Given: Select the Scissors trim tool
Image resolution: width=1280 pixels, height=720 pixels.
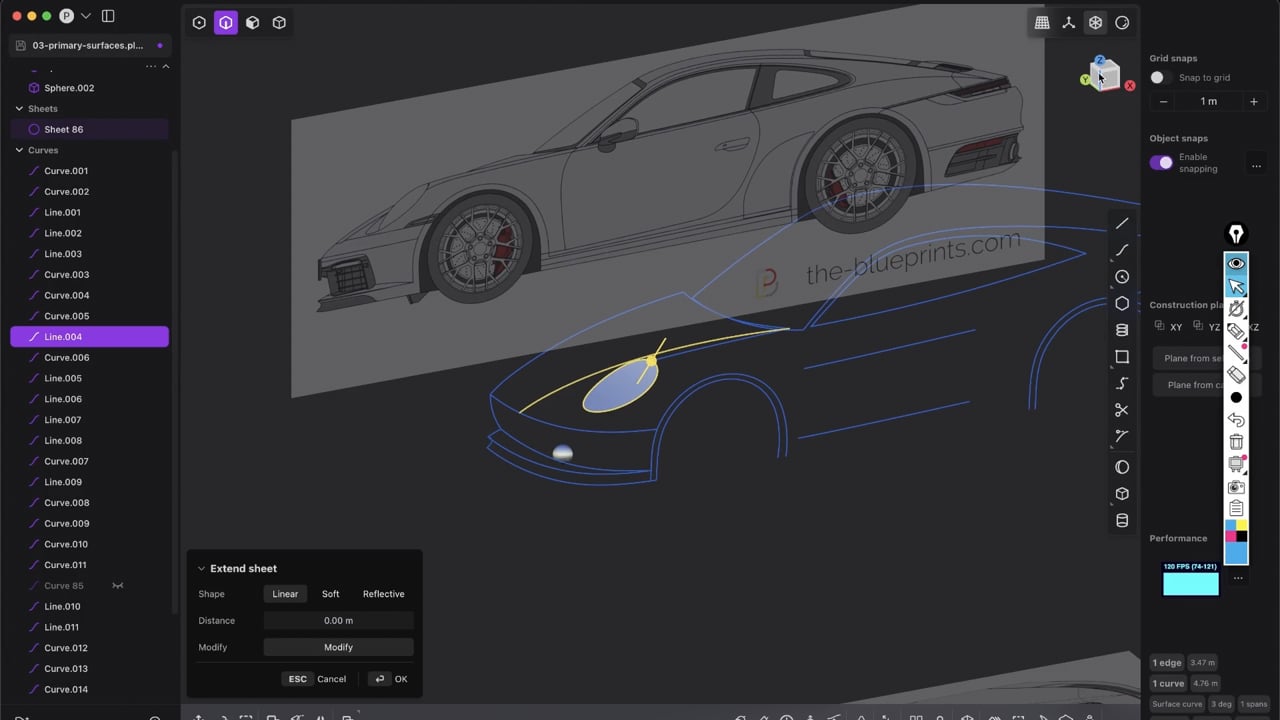Looking at the screenshot, I should [1122, 410].
